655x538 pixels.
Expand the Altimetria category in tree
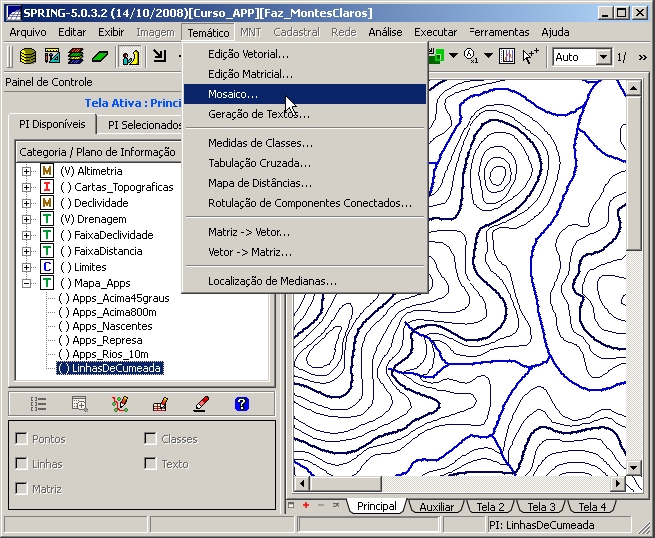(27, 171)
